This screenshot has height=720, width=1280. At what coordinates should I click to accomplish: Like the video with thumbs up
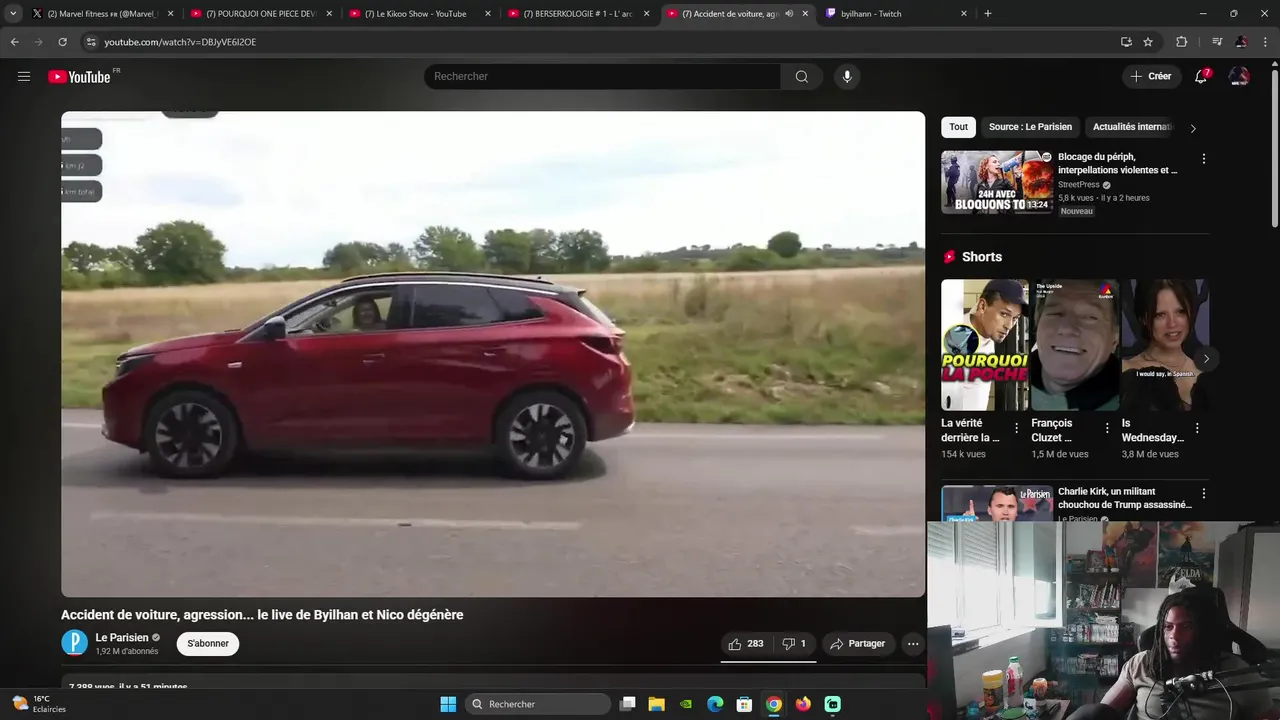click(746, 644)
